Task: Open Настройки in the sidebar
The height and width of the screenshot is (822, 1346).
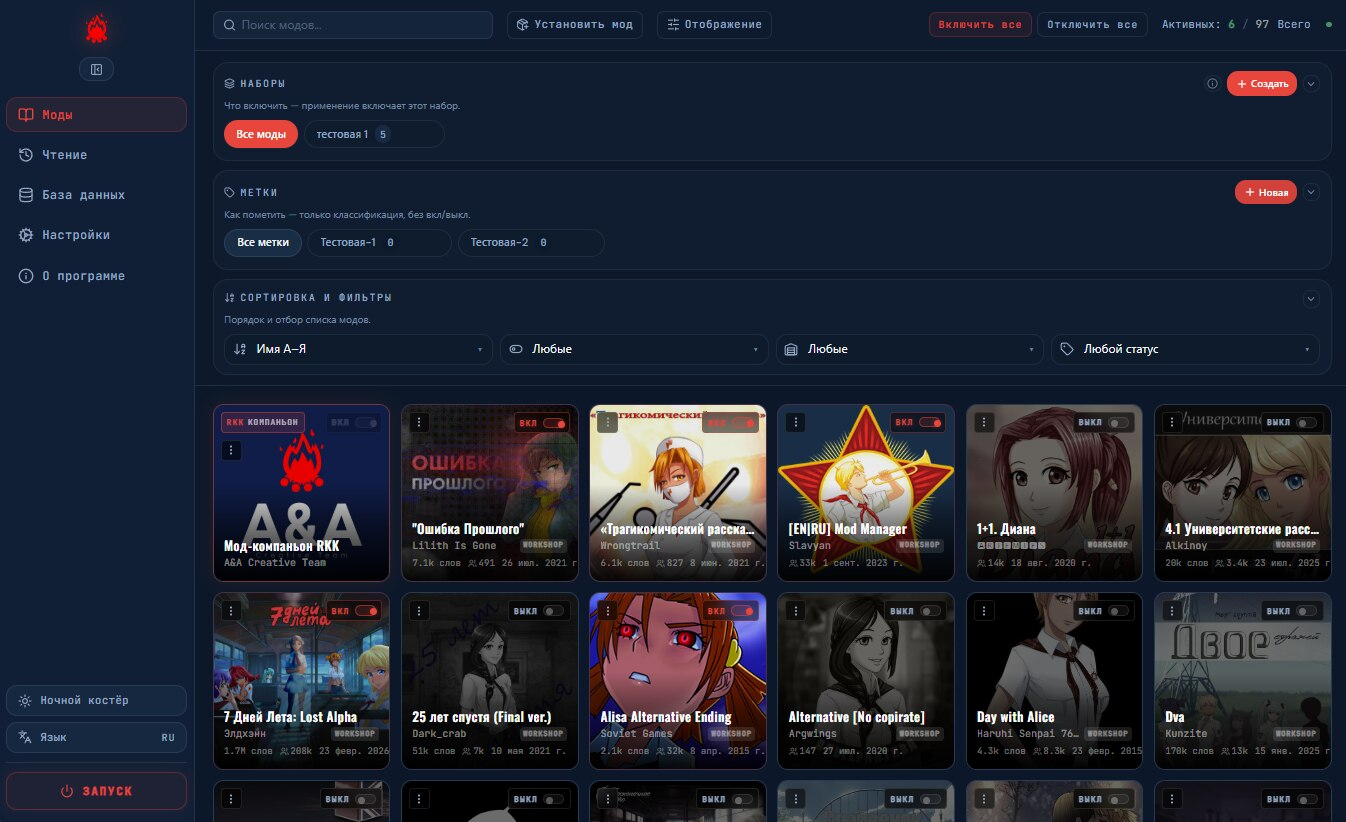Action: (96, 235)
